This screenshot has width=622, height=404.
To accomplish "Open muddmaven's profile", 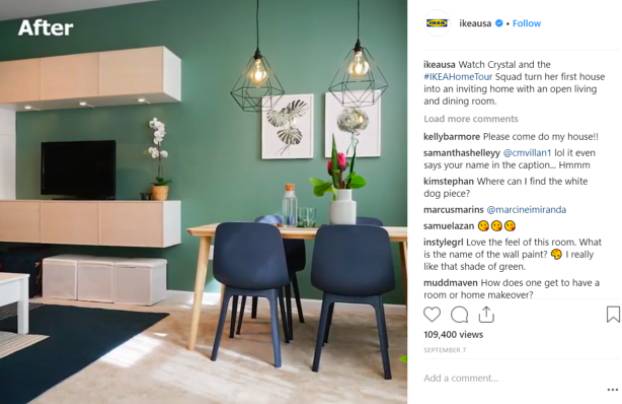I will coord(451,283).
